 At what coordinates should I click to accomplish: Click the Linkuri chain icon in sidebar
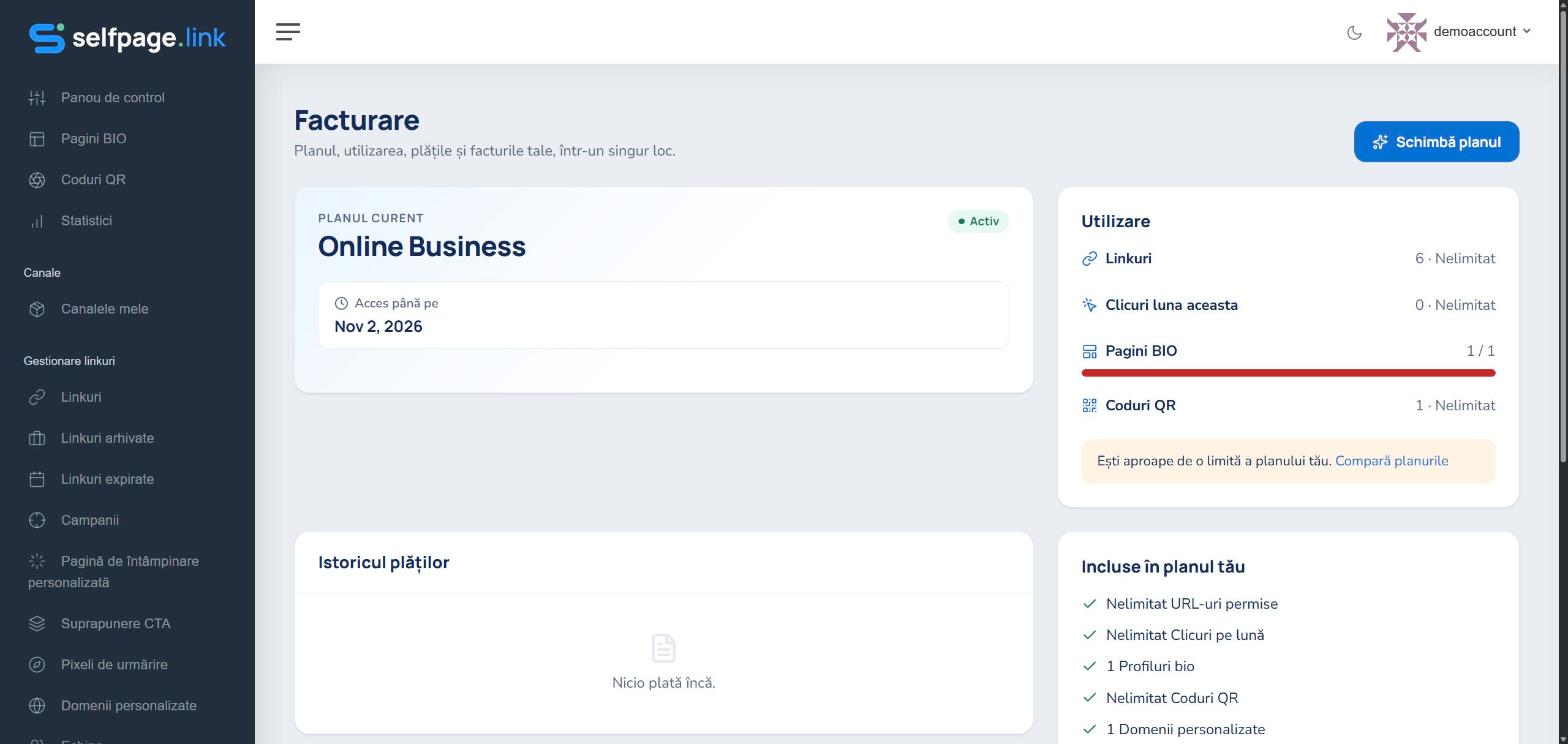pyautogui.click(x=37, y=397)
